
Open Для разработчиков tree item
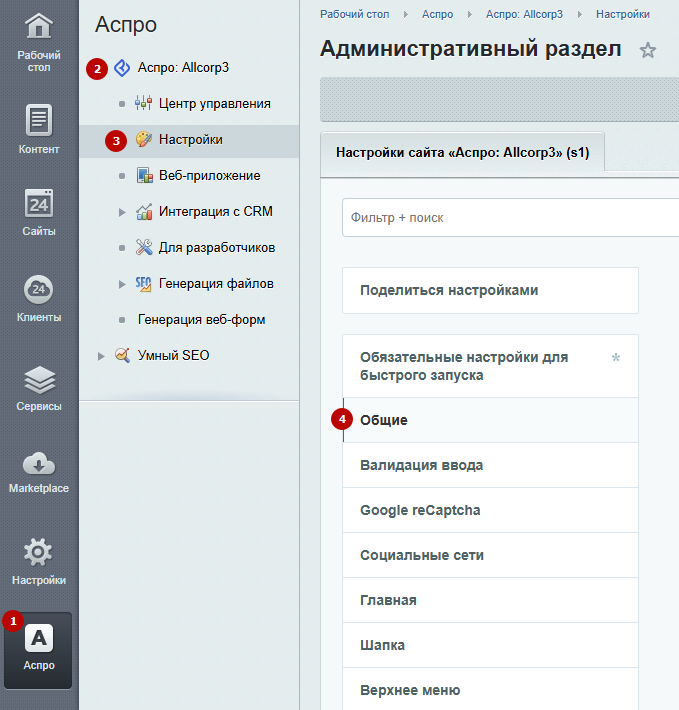pyautogui.click(x=217, y=248)
